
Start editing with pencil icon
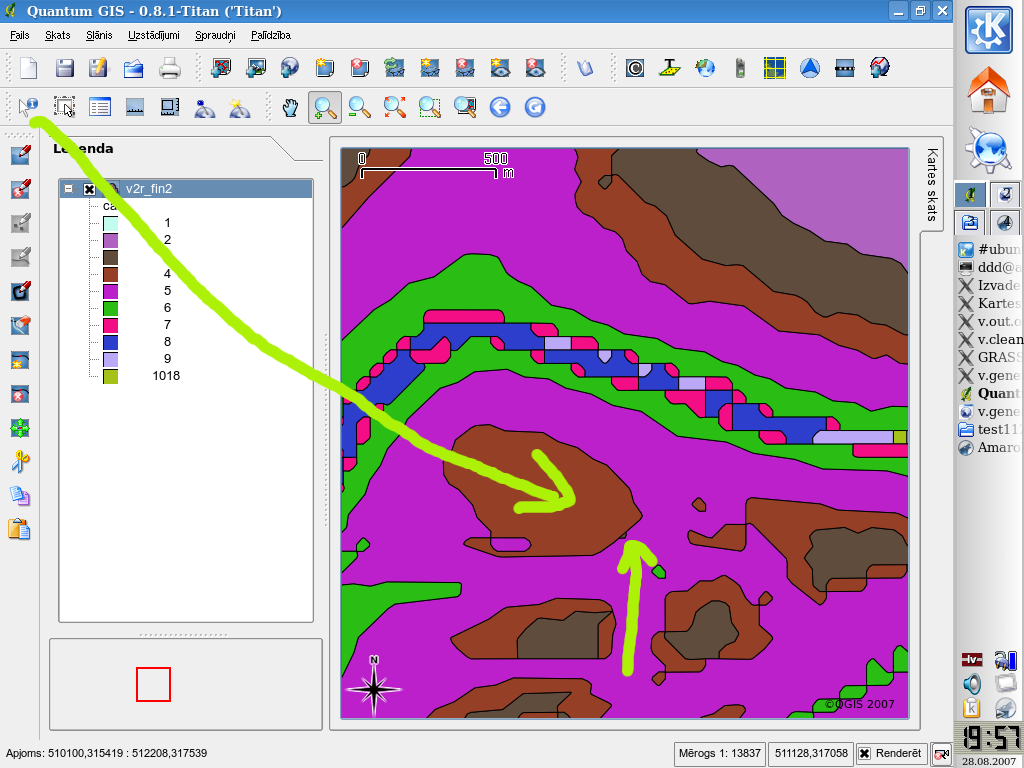point(20,155)
